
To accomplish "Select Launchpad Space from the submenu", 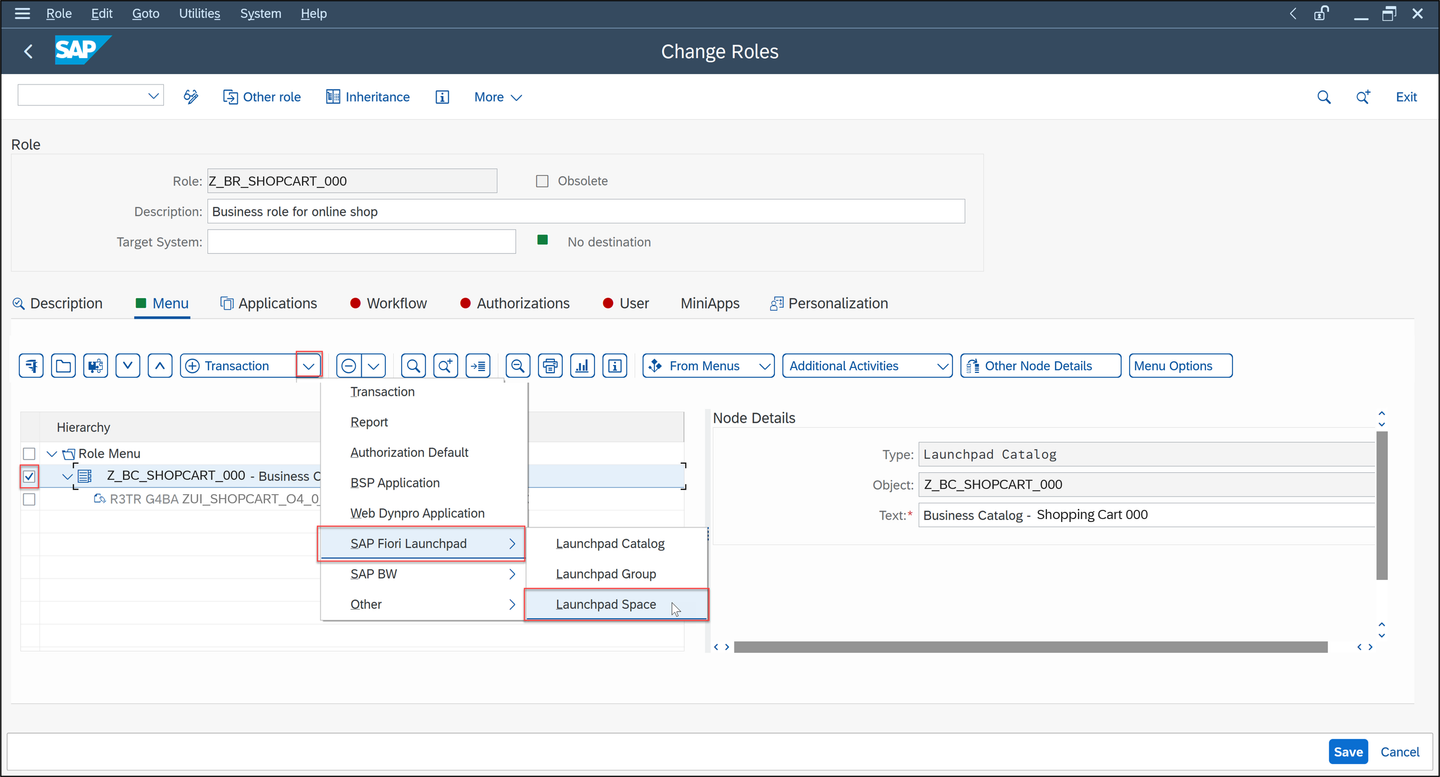I will 616,604.
